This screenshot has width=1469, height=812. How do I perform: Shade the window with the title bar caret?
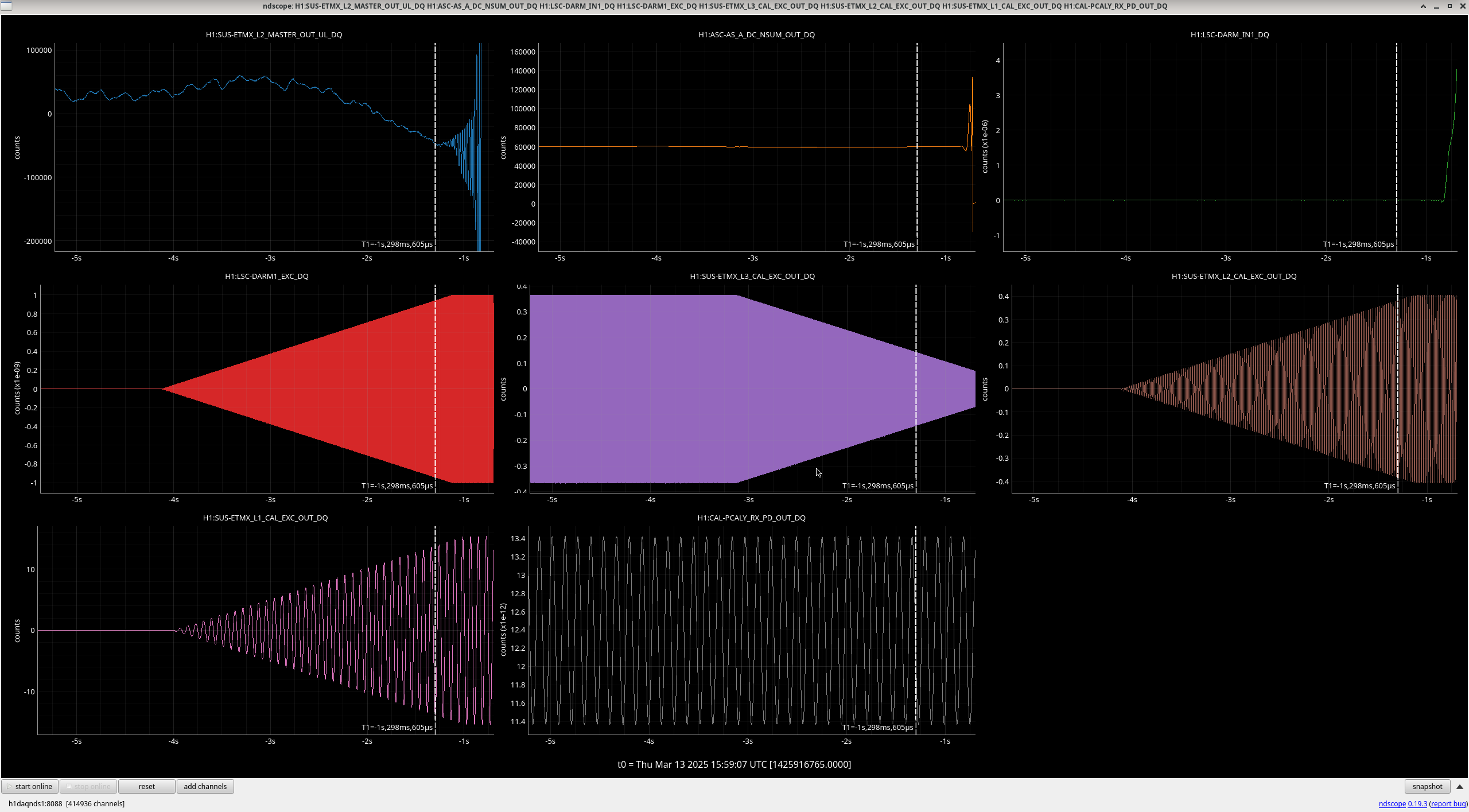click(x=1423, y=6)
